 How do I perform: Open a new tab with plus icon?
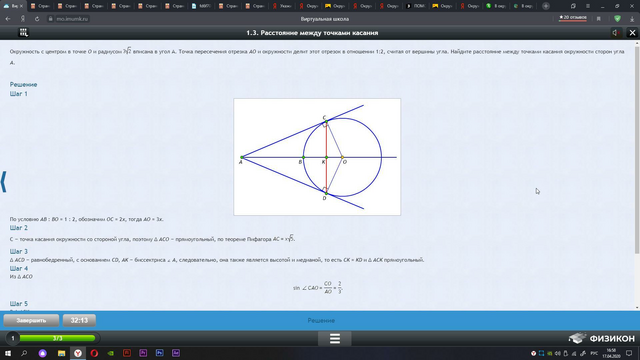546,6
